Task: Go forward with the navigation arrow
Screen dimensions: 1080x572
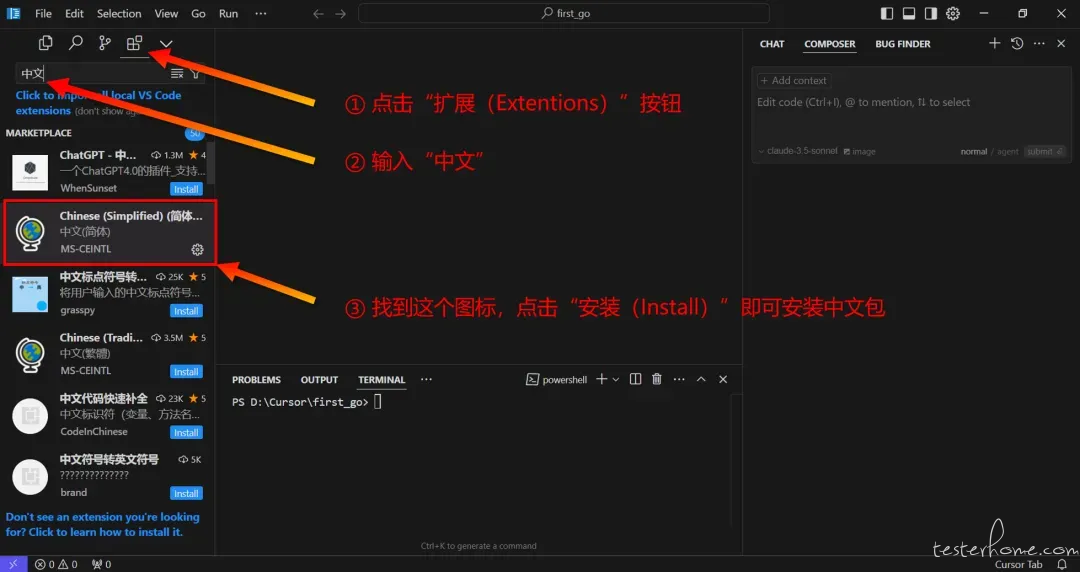Action: point(340,14)
